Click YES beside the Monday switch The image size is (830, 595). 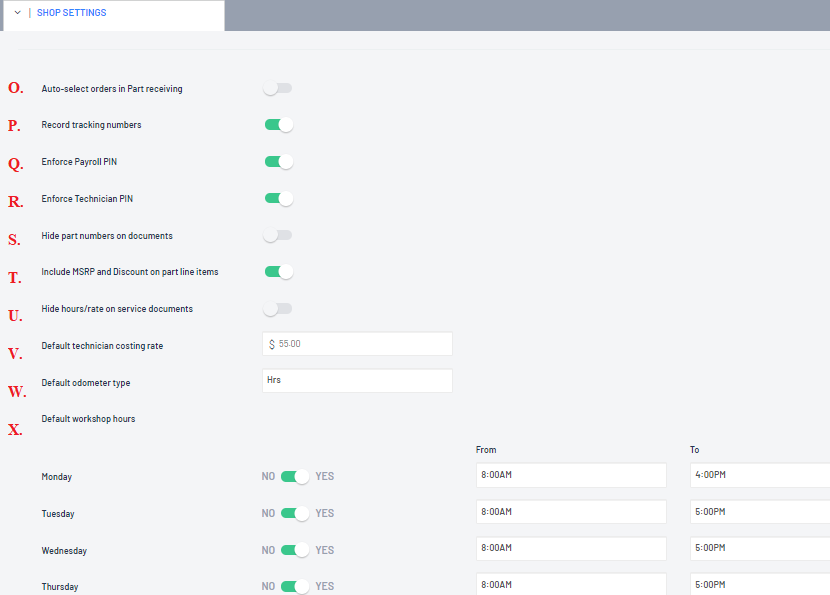(324, 476)
